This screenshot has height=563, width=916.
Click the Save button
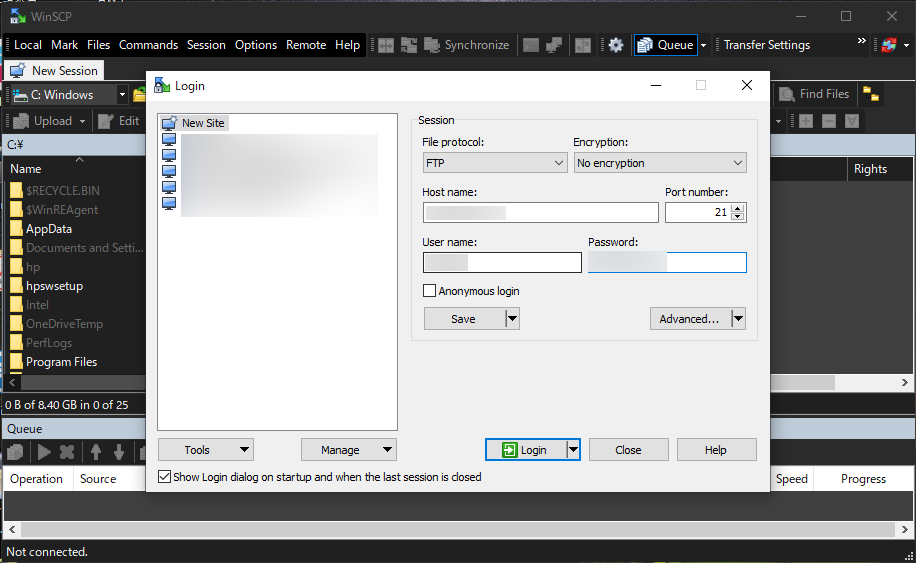point(464,319)
